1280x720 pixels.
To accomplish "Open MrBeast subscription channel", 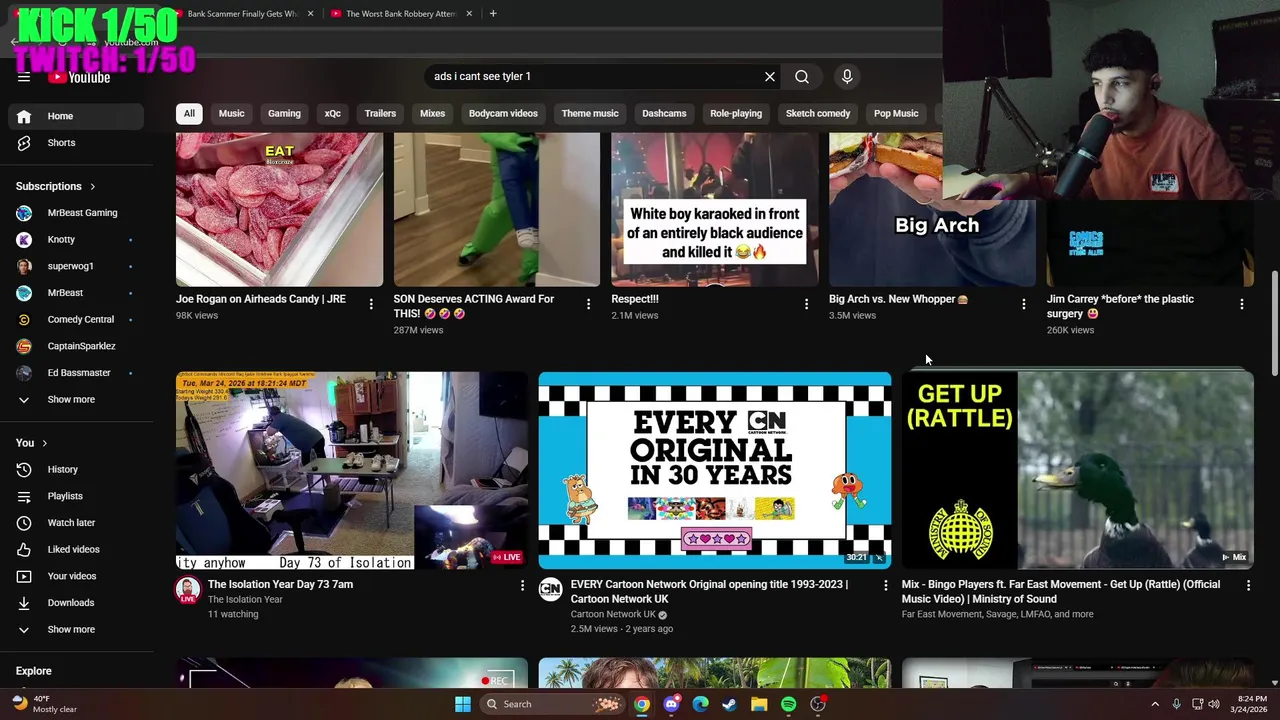I will click(76, 293).
